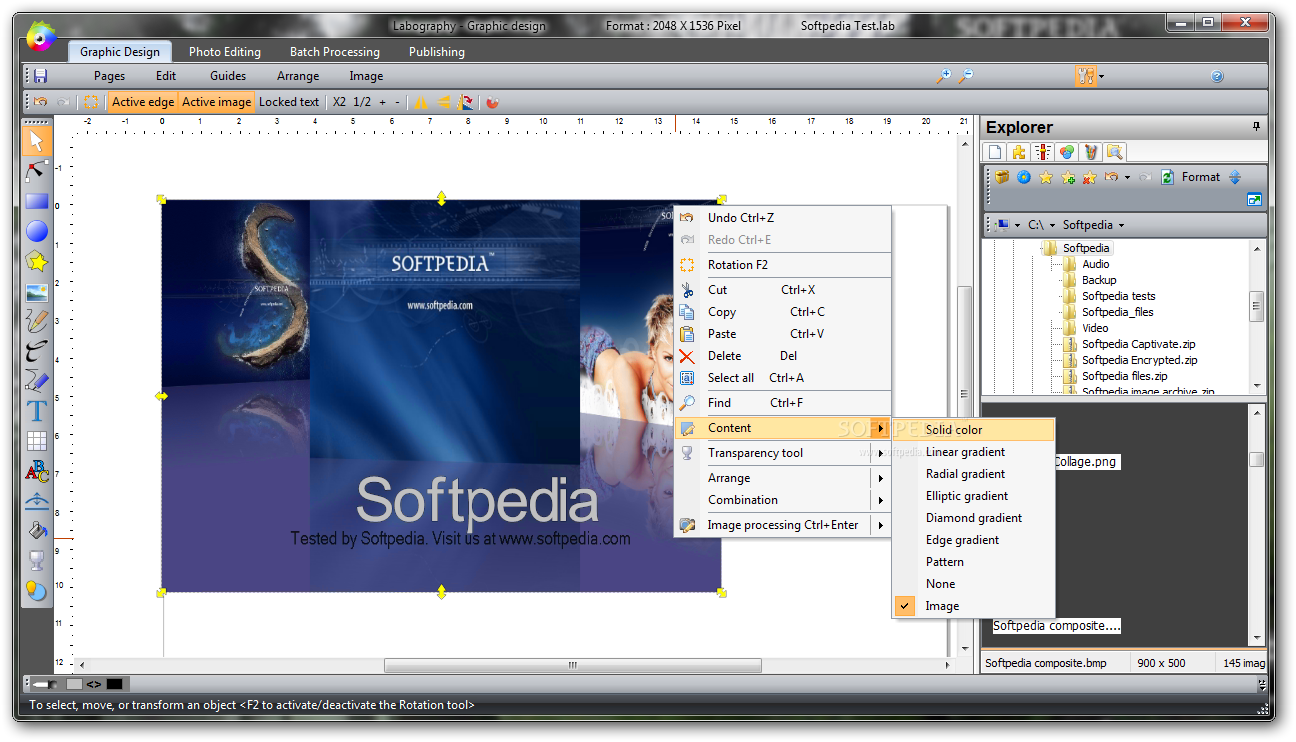The height and width of the screenshot is (742, 1296).
Task: Open the ABC artistic text tool
Action: [x=37, y=471]
